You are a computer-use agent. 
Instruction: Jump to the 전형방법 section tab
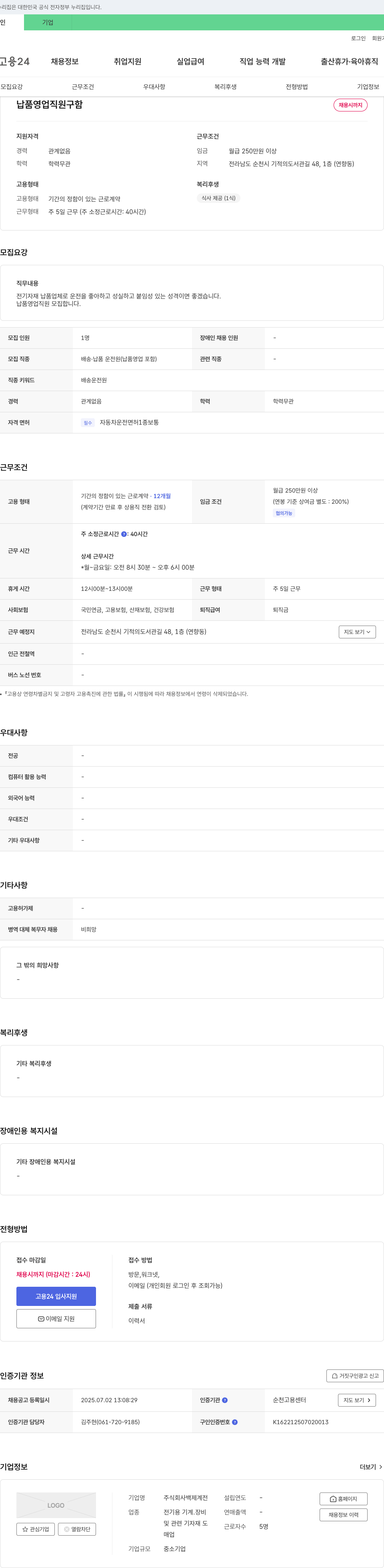[297, 86]
